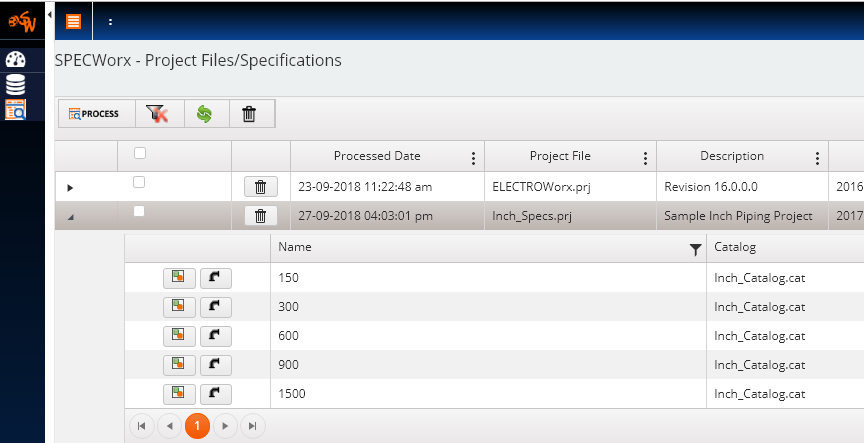Click the Catalog column header
Image resolution: width=864 pixels, height=443 pixels.
735,247
